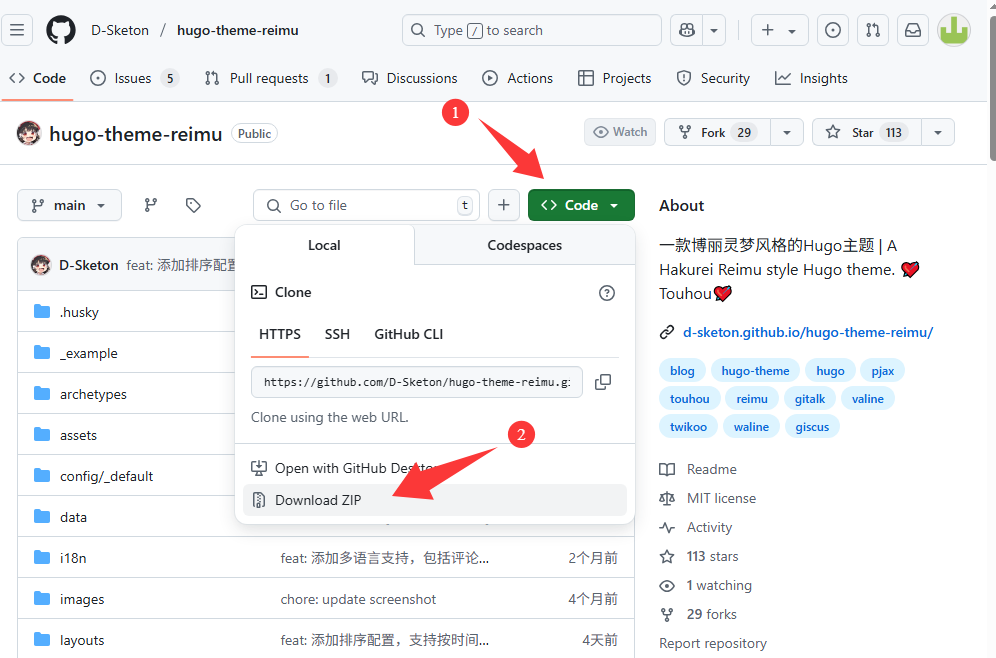The height and width of the screenshot is (658, 996).
Task: Open the branches view icon
Action: [150, 205]
